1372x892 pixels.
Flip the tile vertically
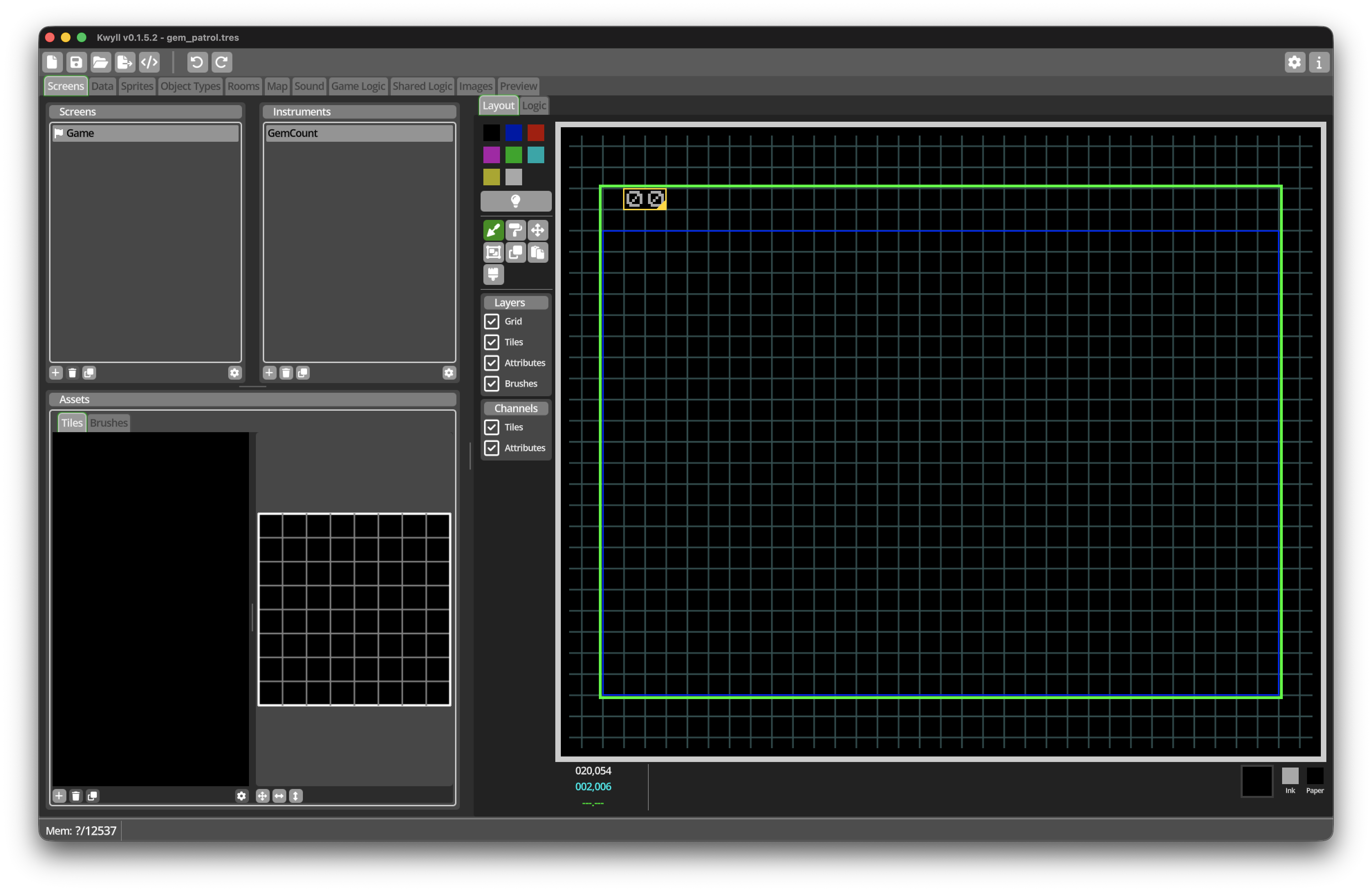click(x=296, y=796)
